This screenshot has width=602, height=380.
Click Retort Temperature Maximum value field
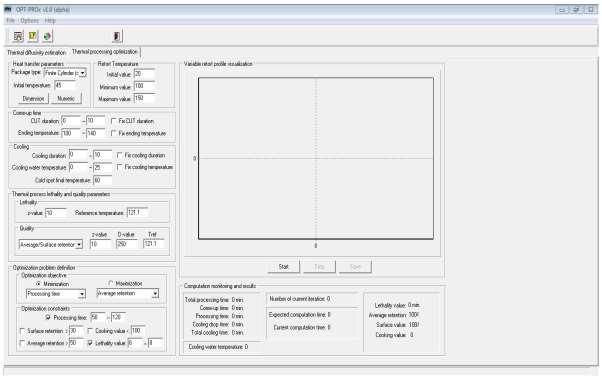point(144,99)
